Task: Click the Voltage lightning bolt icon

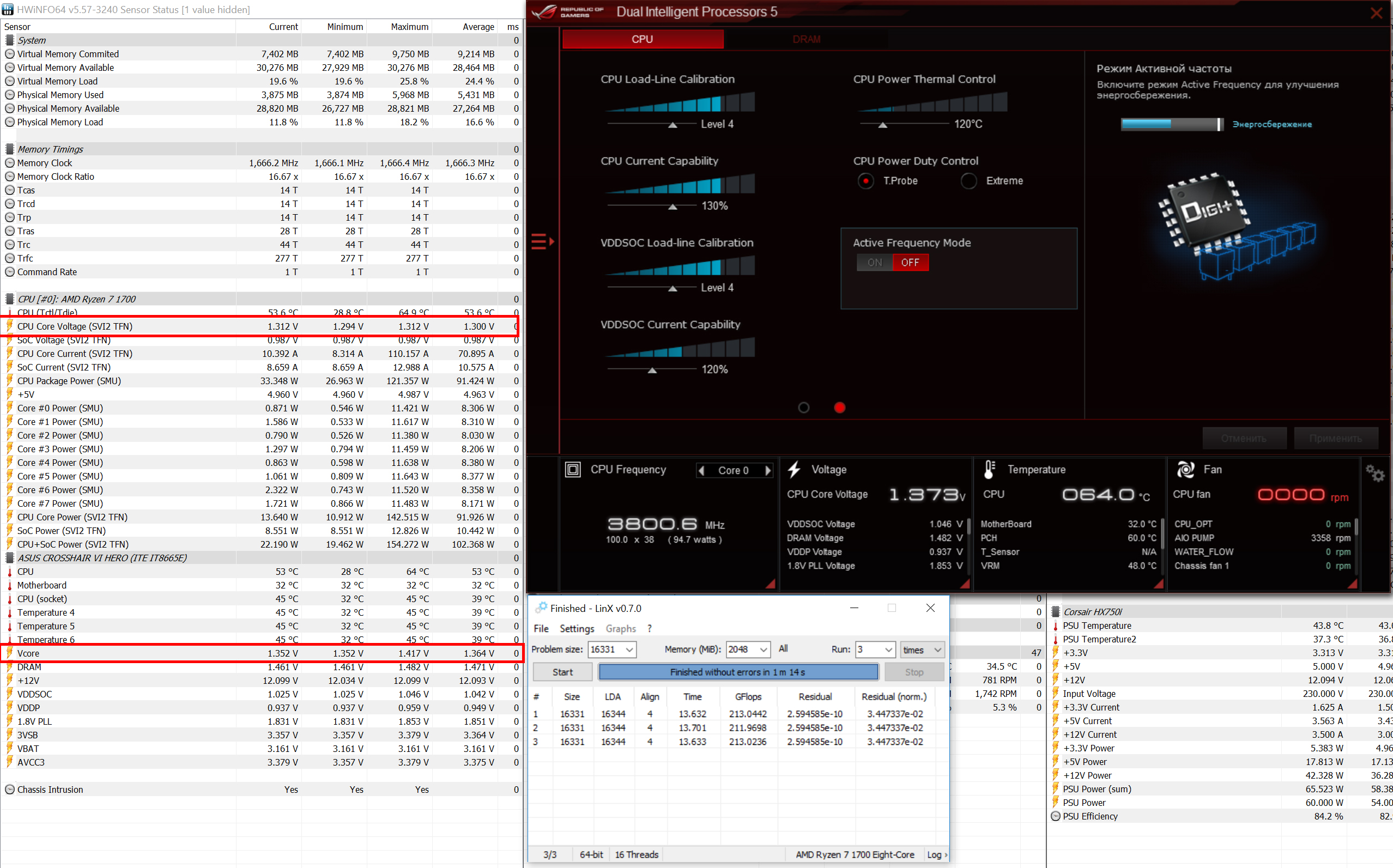Action: click(x=794, y=470)
